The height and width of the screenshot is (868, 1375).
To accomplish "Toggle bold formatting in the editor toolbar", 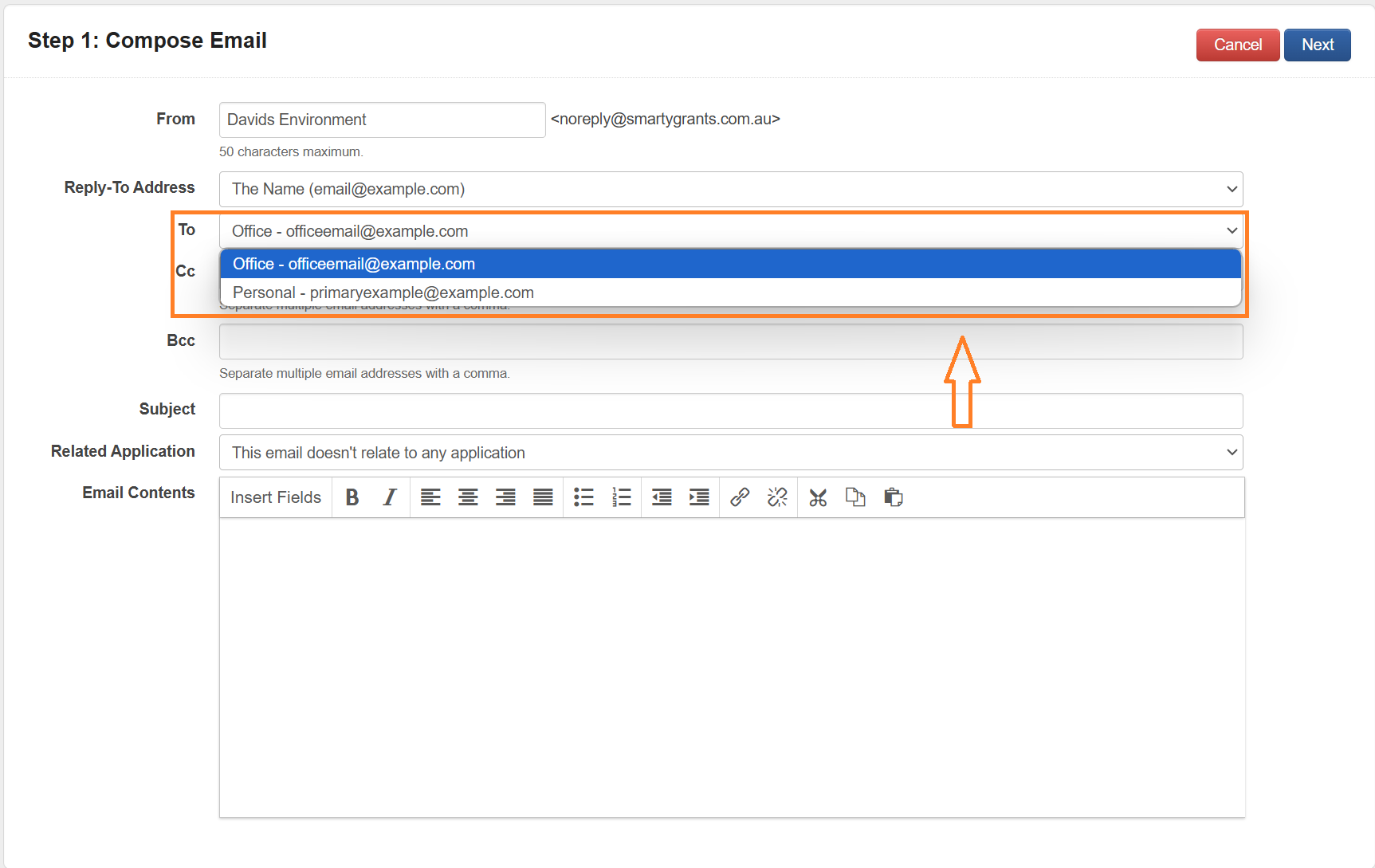I will coord(352,497).
